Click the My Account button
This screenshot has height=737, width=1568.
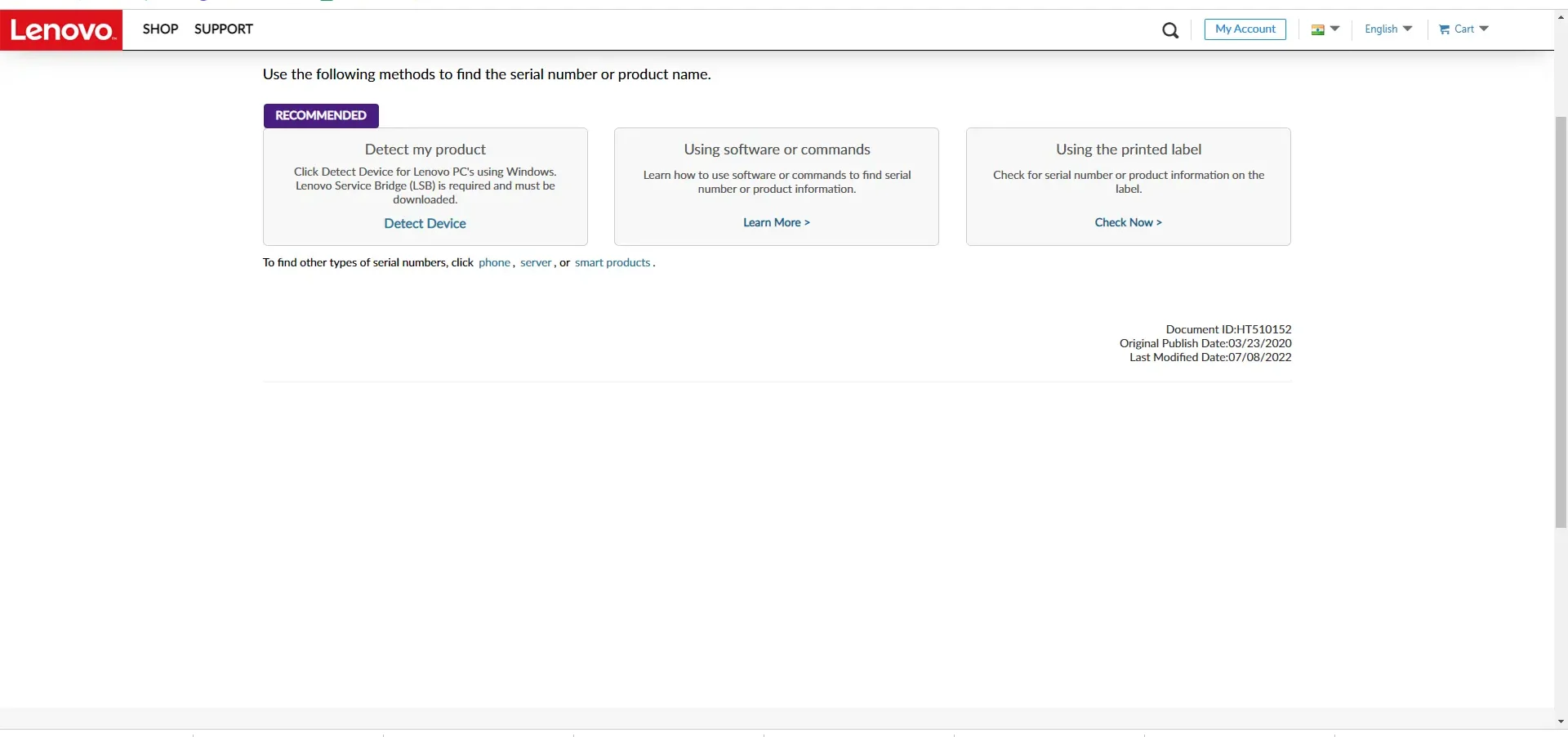pos(1245,29)
